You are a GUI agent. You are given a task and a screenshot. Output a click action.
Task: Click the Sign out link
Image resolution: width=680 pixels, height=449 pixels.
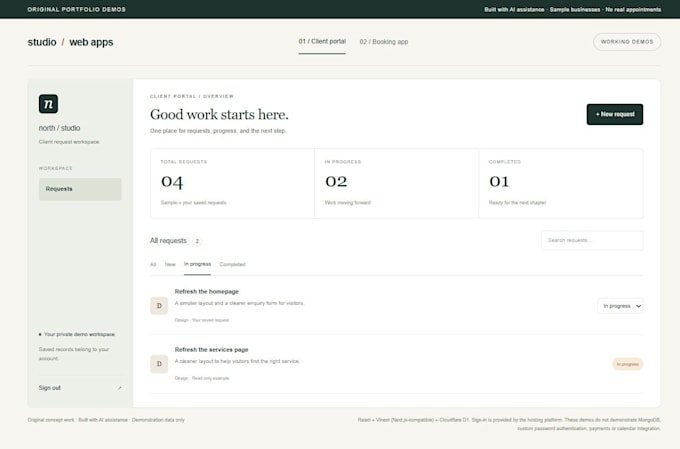(49, 388)
